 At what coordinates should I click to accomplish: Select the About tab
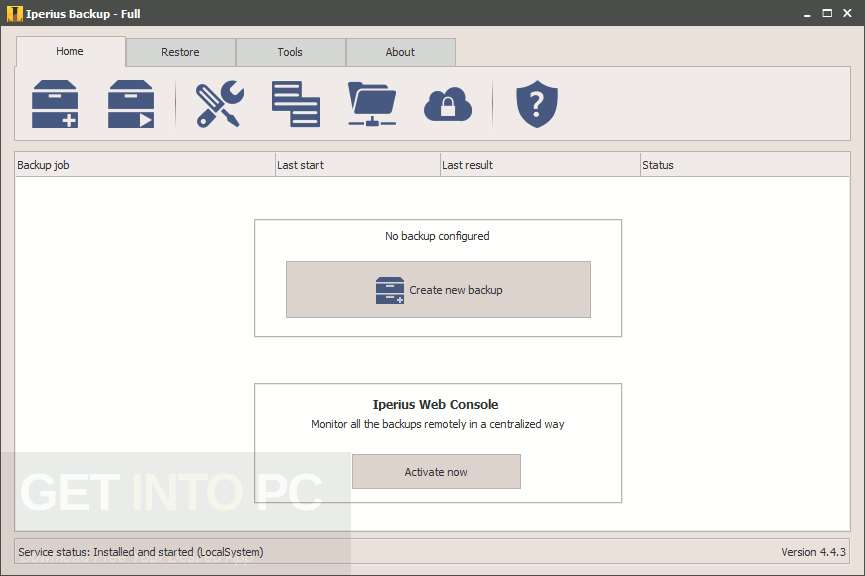pyautogui.click(x=401, y=52)
